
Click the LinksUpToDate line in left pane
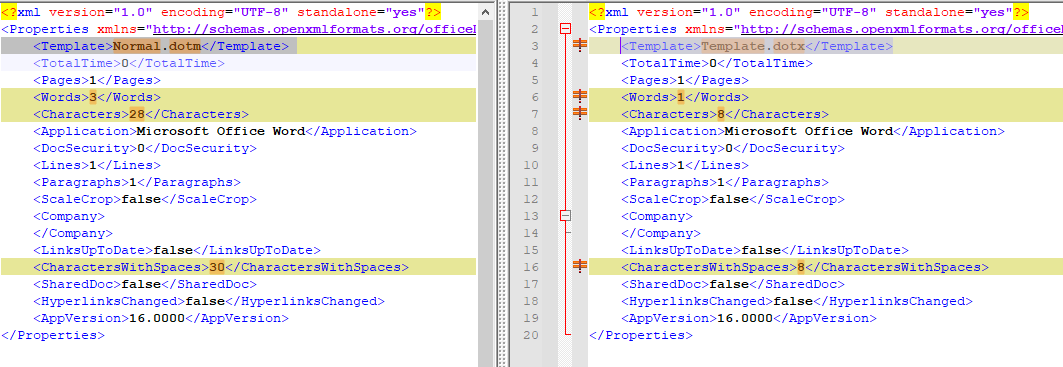pyautogui.click(x=177, y=250)
